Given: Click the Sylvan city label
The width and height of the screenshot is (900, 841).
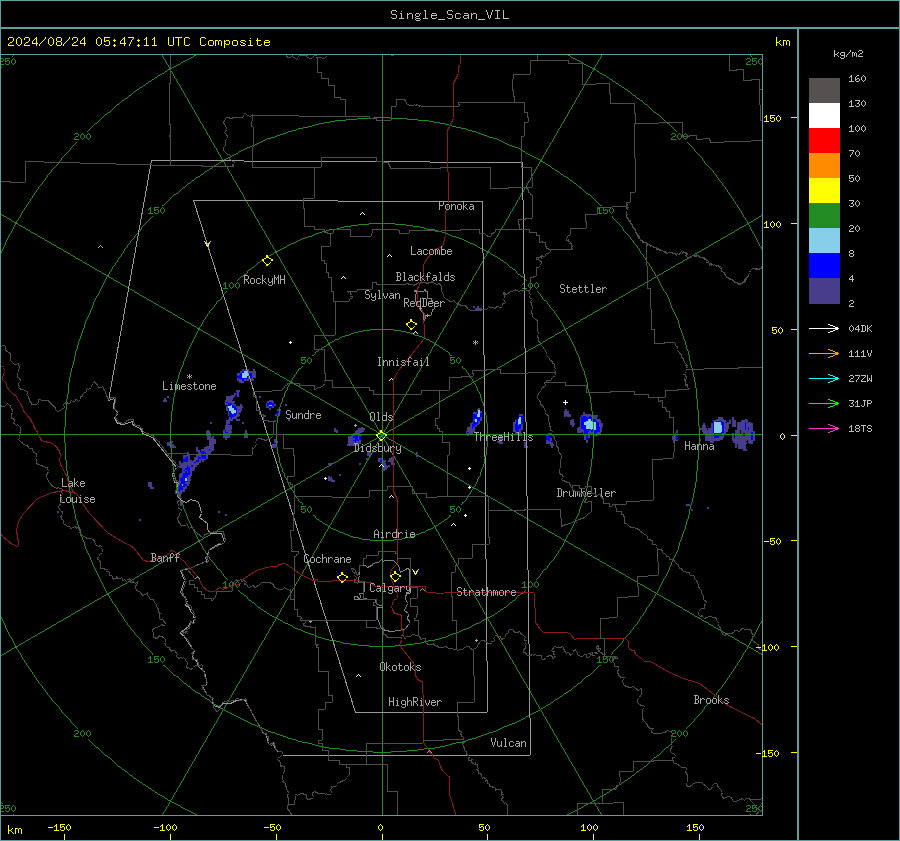Looking at the screenshot, I should [x=382, y=295].
